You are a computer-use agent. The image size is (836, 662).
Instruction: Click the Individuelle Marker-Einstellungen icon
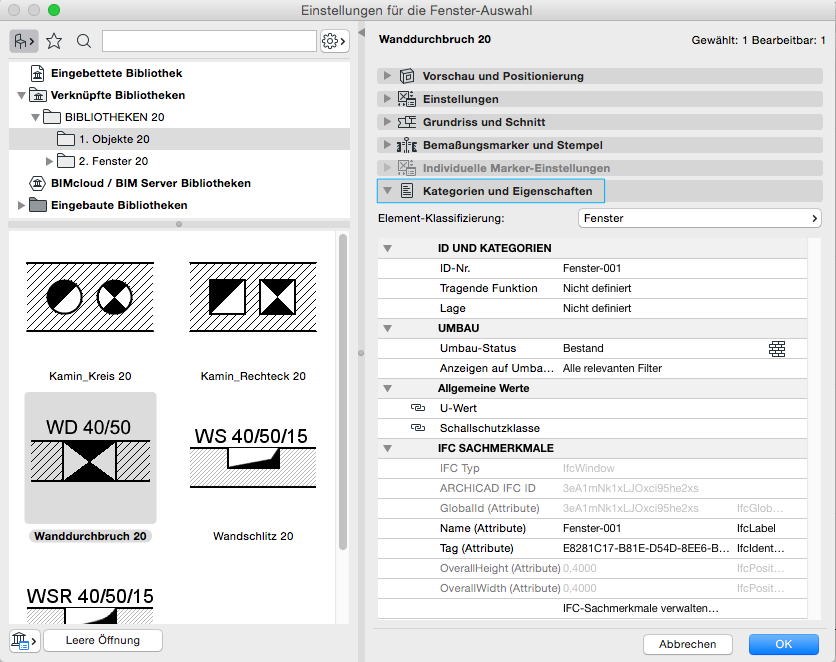[x=407, y=167]
